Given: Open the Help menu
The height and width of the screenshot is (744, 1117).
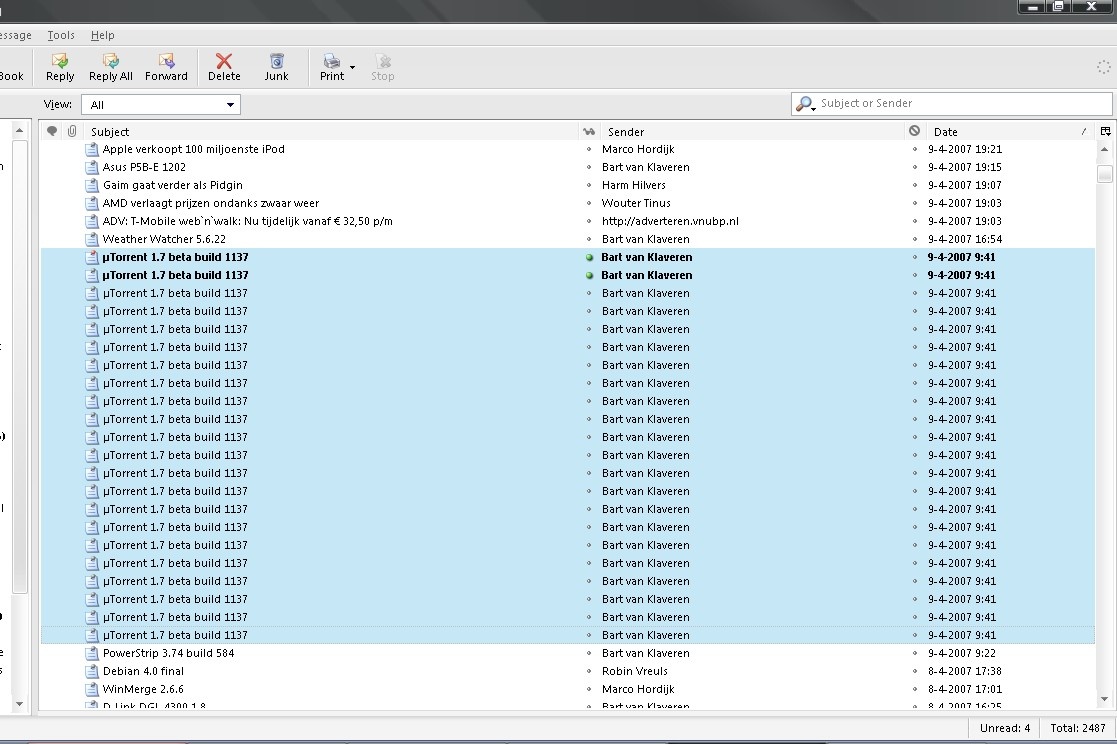Looking at the screenshot, I should 103,35.
